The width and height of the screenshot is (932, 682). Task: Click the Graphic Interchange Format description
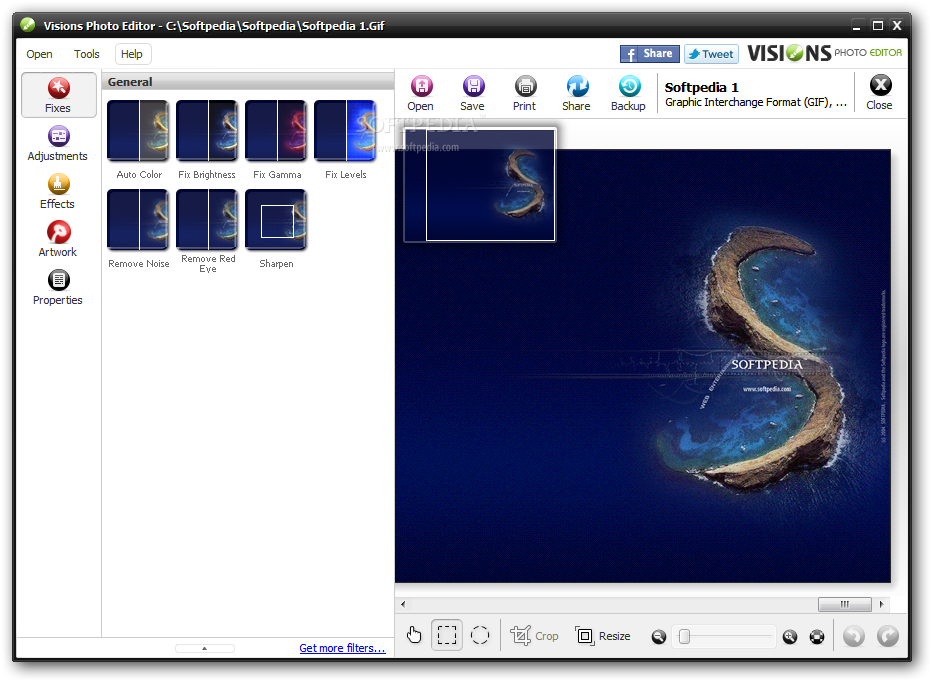coord(755,102)
